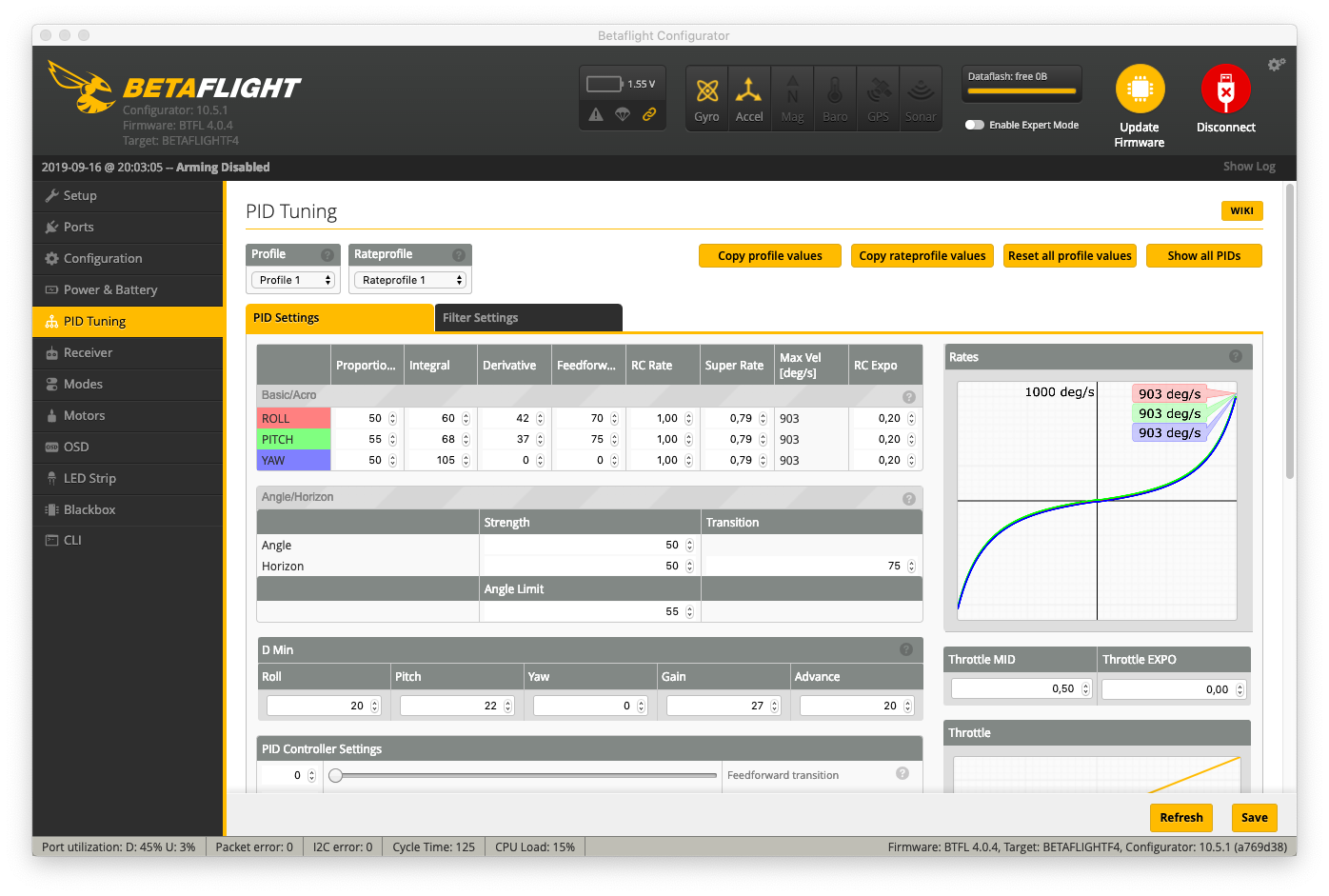Open the Setup section in sidebar
Image resolution: width=1329 pixels, height=896 pixels.
click(x=129, y=195)
